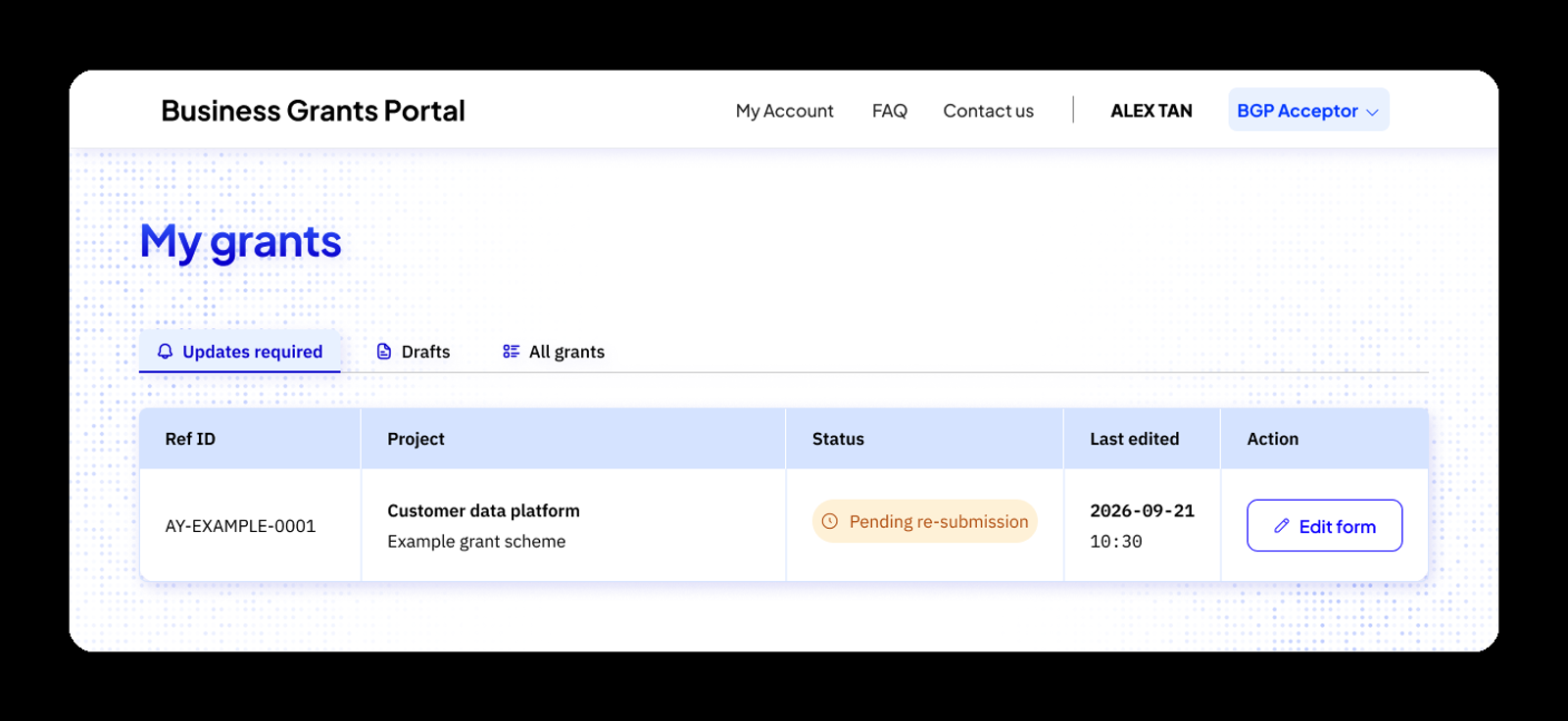1568x721 pixels.
Task: Click the My grants page heading
Action: (x=240, y=242)
